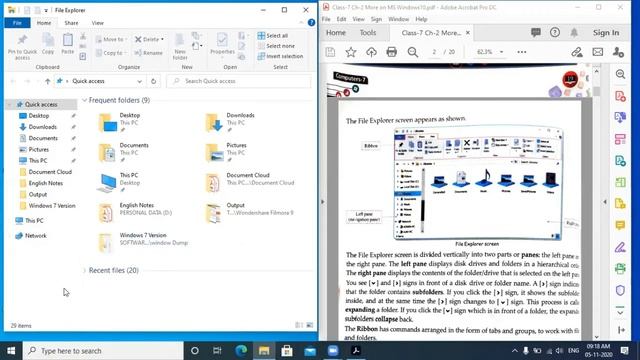Open the Window menu in Acrobat
Image resolution: width=640 pixels, height=360 pixels.
[398, 19]
